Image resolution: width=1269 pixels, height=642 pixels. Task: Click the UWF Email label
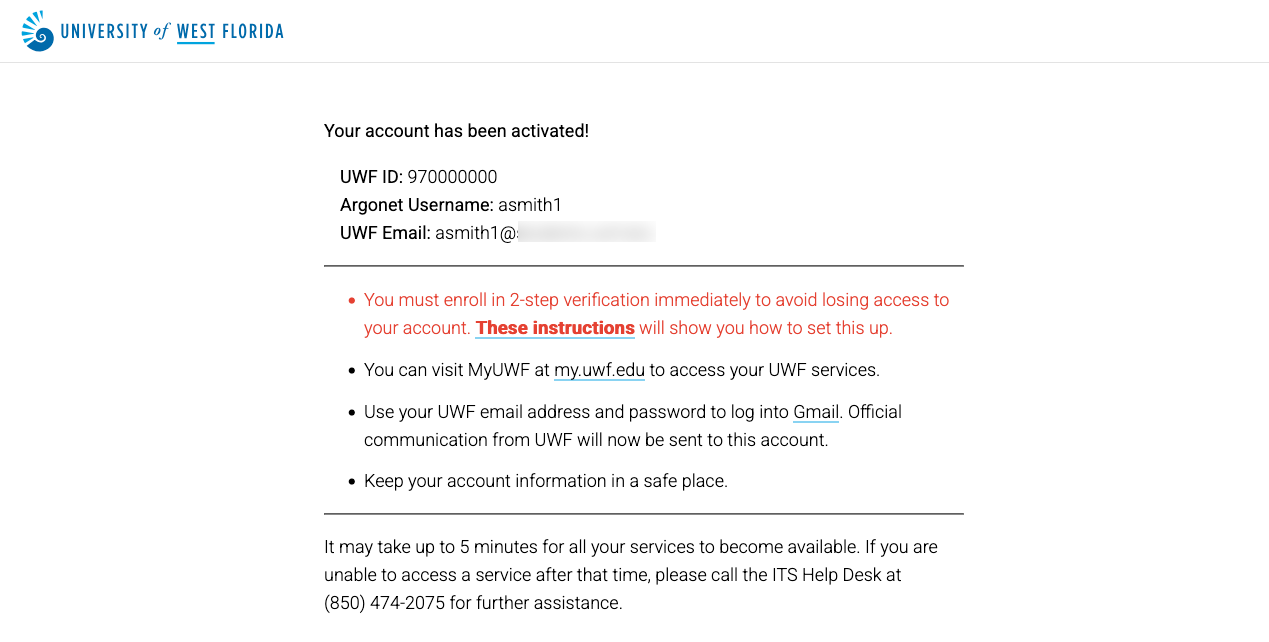pyautogui.click(x=385, y=233)
